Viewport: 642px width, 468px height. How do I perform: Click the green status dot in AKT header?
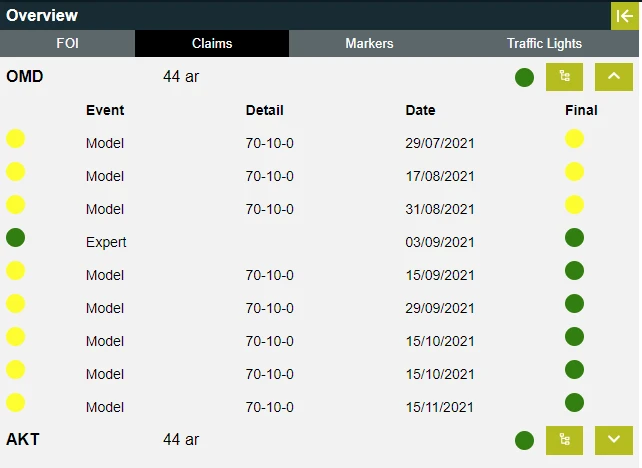click(524, 440)
